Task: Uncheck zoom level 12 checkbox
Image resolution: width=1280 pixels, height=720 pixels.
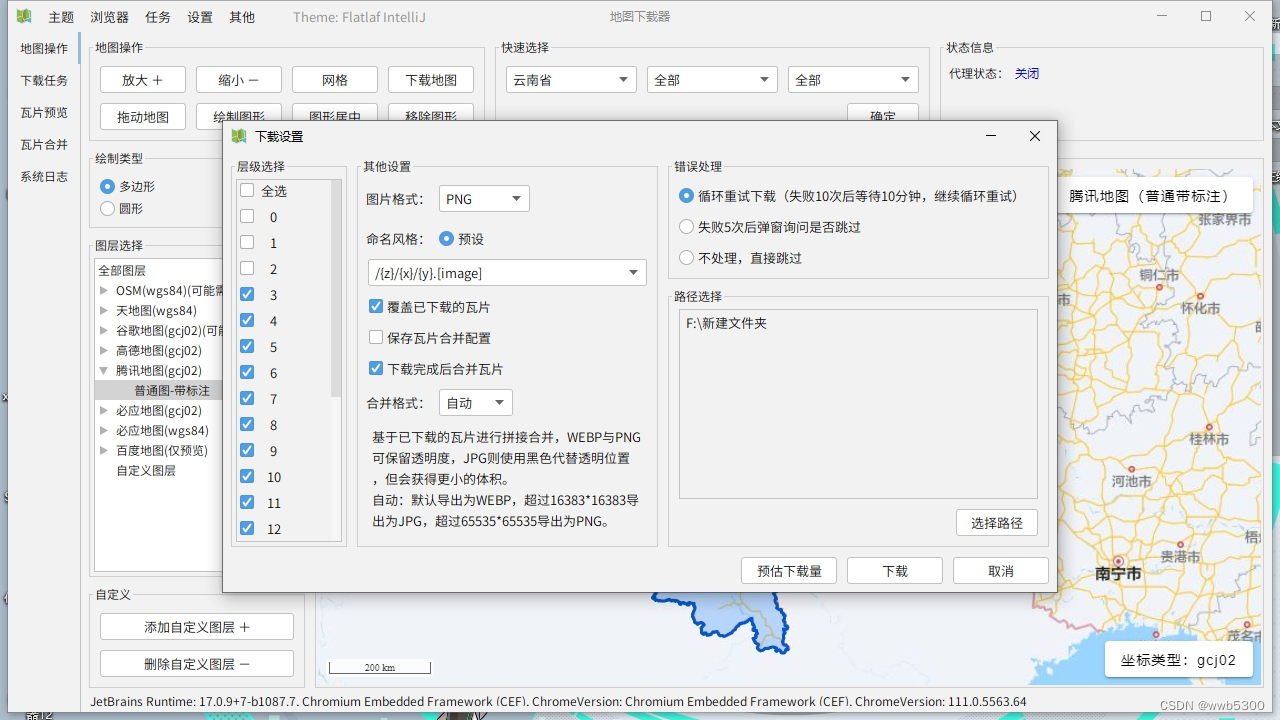Action: coord(247,528)
